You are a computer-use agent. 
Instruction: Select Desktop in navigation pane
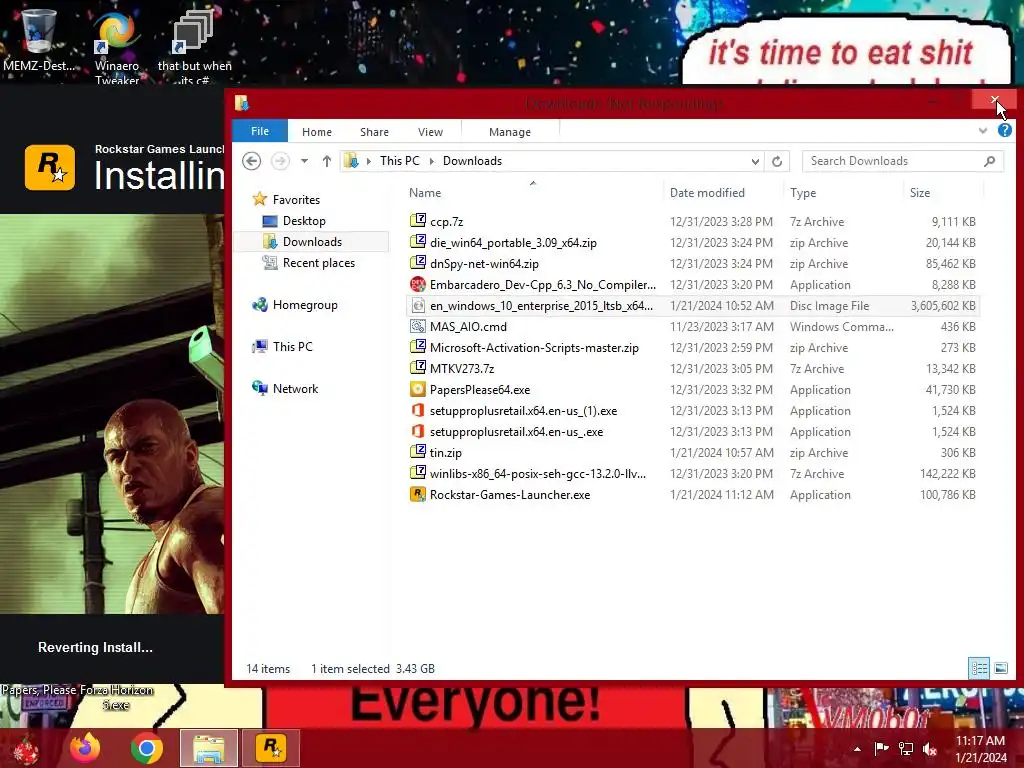pos(304,221)
